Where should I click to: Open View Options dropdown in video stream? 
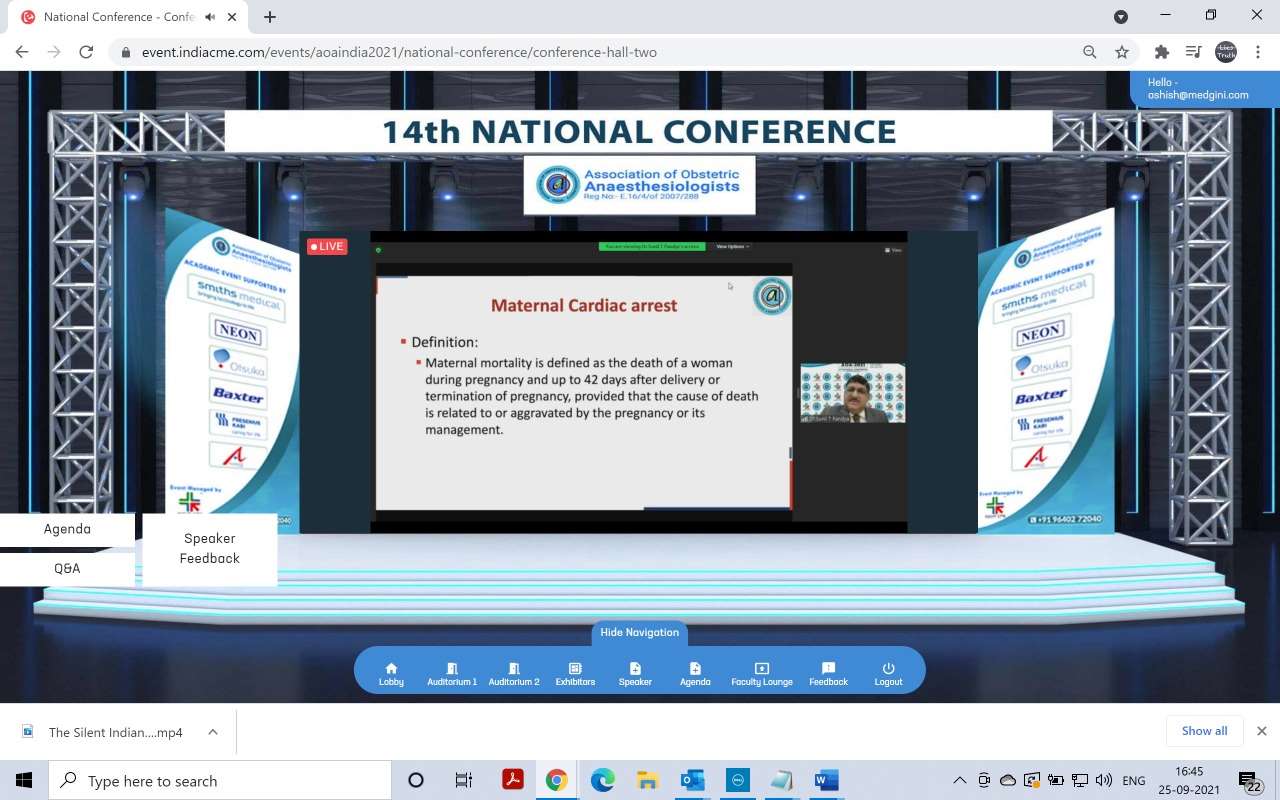click(x=732, y=246)
